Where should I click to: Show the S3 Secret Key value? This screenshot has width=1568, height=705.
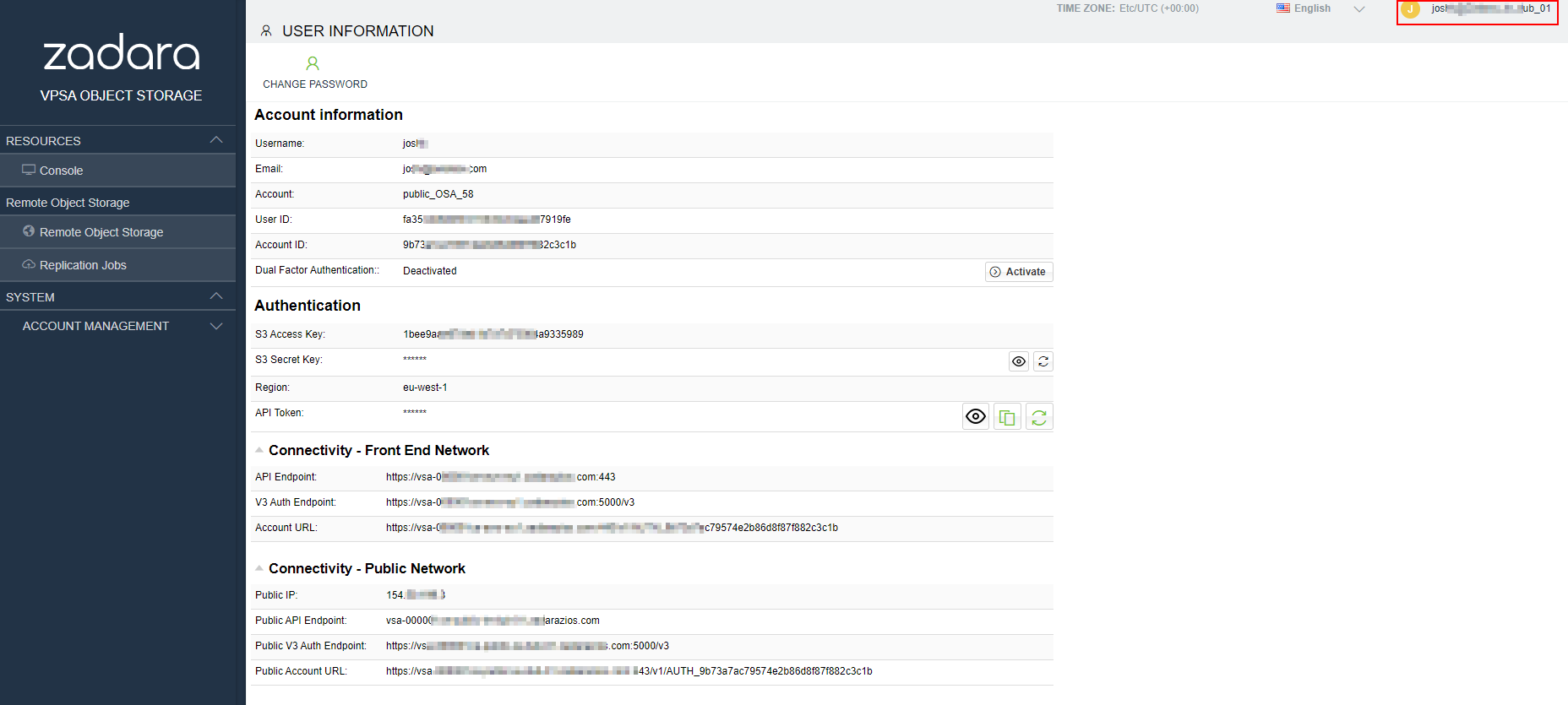pos(1019,361)
